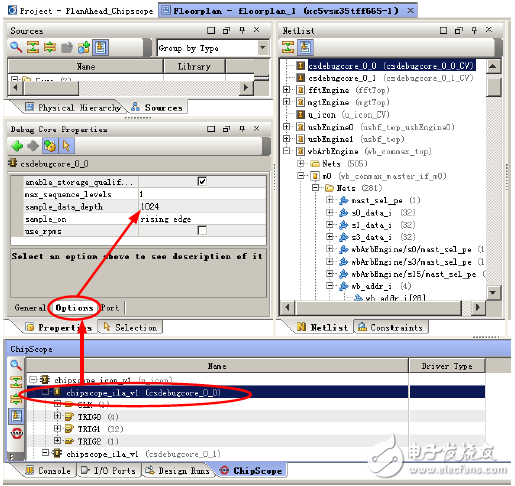Click the magnifier icon in ChipScope panel
The width and height of the screenshot is (515, 486).
16,365
